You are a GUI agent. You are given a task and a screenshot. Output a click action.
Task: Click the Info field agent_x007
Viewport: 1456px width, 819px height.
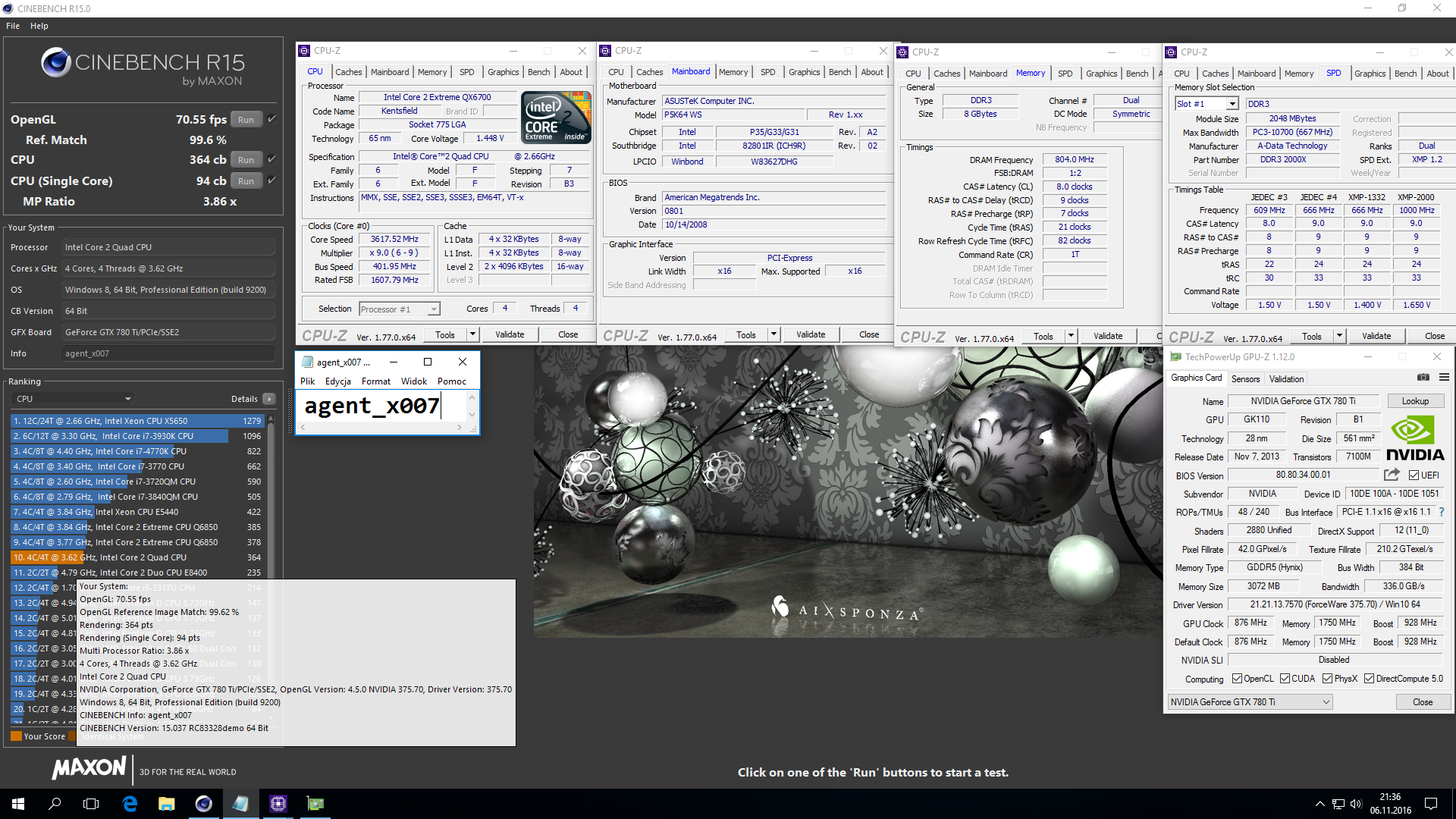(x=168, y=353)
